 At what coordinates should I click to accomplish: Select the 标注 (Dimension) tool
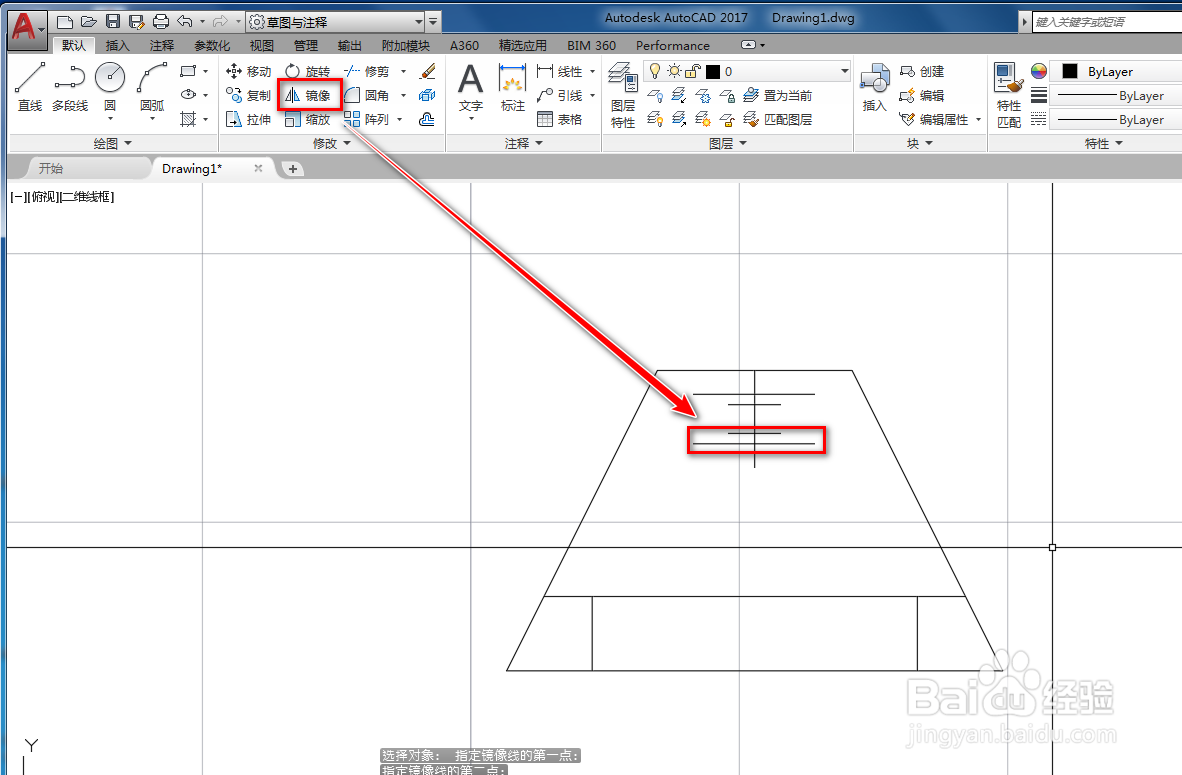(x=513, y=87)
